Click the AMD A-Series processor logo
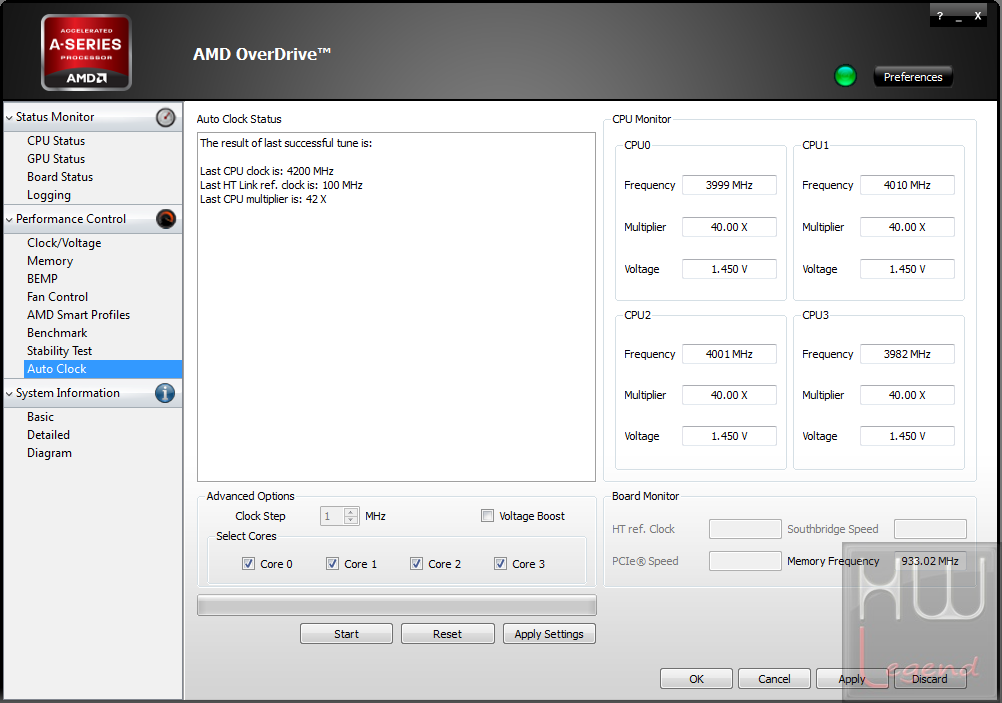The height and width of the screenshot is (703, 1002). click(x=86, y=52)
